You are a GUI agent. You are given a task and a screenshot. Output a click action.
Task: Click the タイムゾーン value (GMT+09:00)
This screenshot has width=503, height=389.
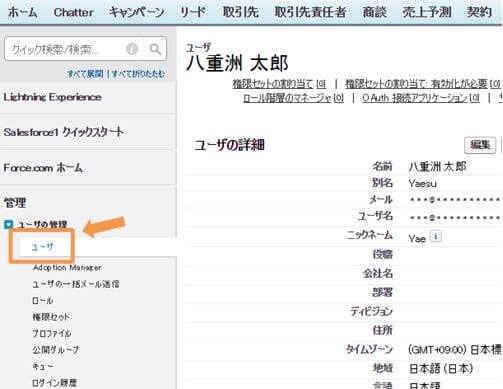coord(455,350)
